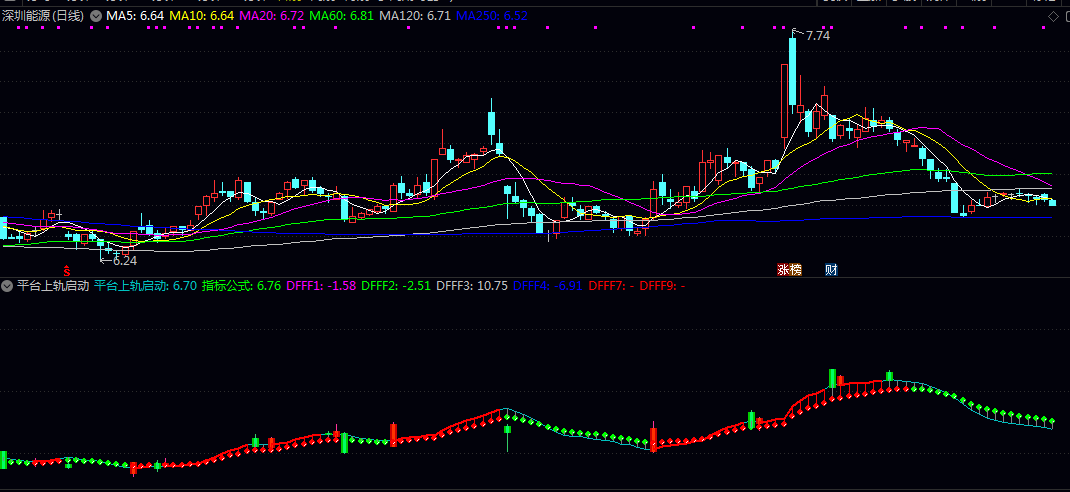The width and height of the screenshot is (1070, 492).
Task: Click the 财 financial report marker icon
Action: point(831,270)
